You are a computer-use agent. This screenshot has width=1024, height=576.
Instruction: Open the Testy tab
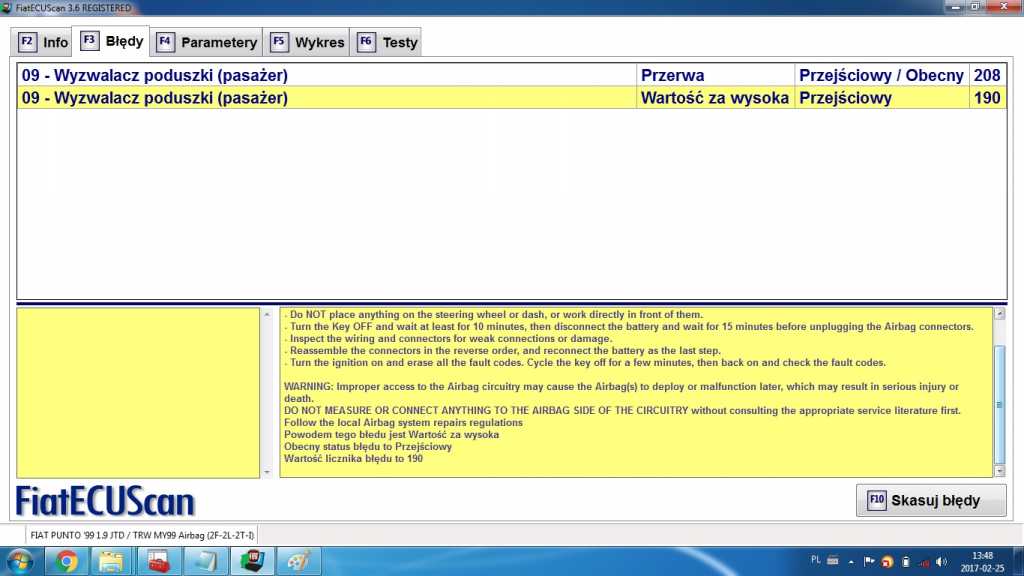pyautogui.click(x=388, y=42)
